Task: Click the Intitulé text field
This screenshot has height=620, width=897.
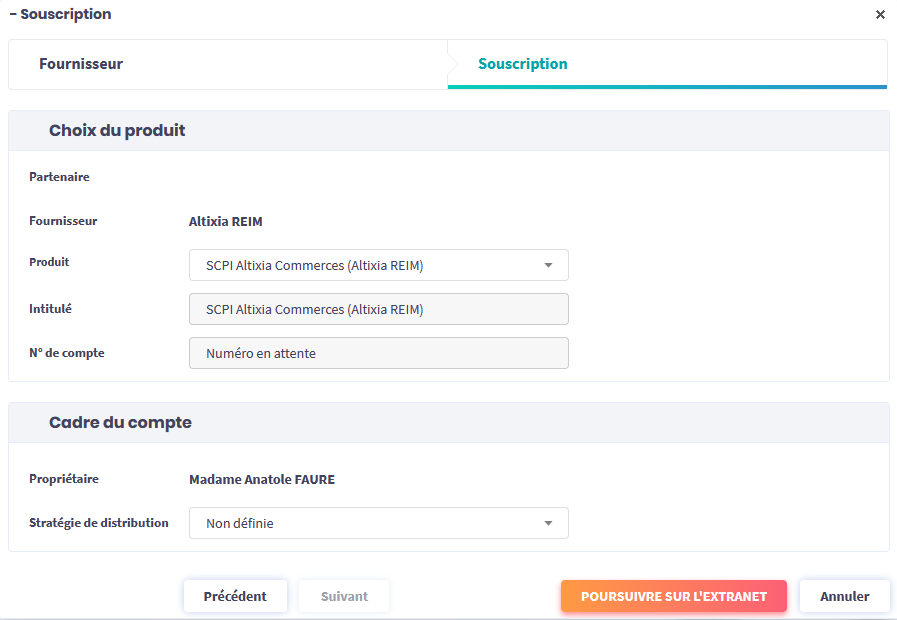Action: (378, 310)
